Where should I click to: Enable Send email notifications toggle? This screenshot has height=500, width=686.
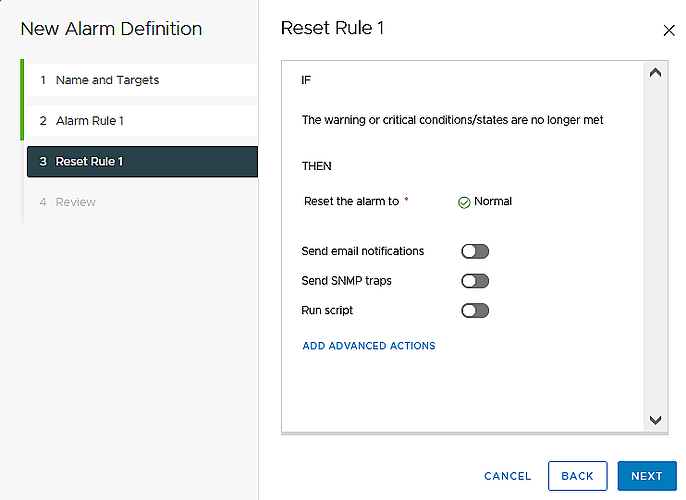[x=475, y=251]
